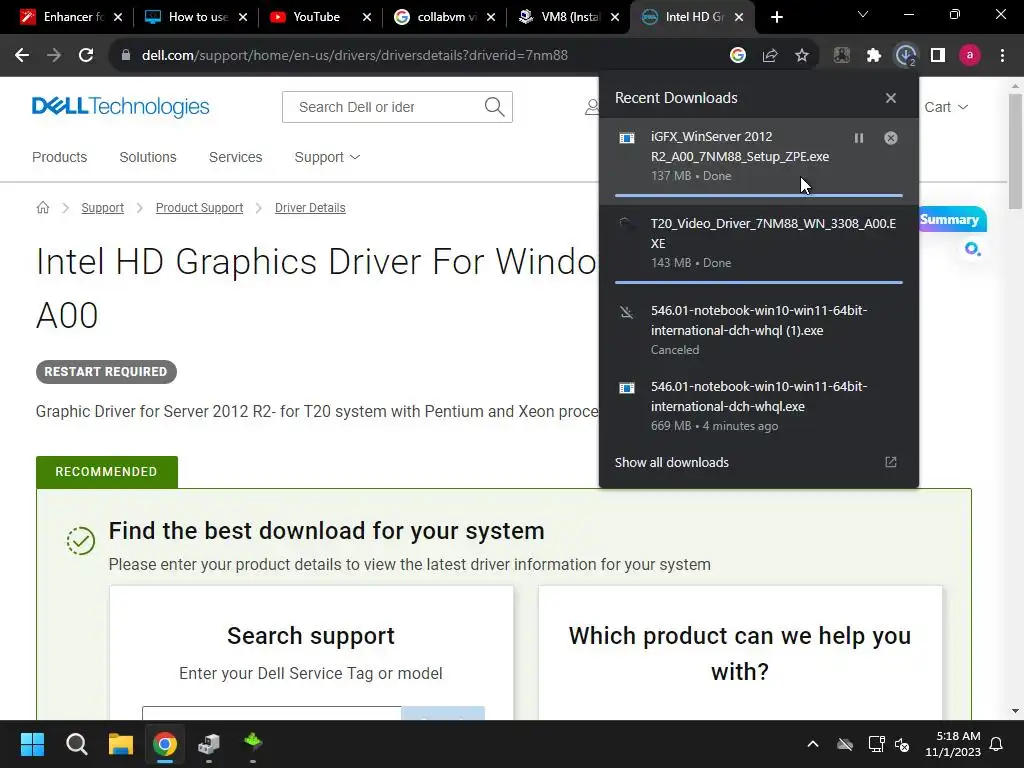Share this page via the share icon
The height and width of the screenshot is (768, 1024).
[770, 56]
